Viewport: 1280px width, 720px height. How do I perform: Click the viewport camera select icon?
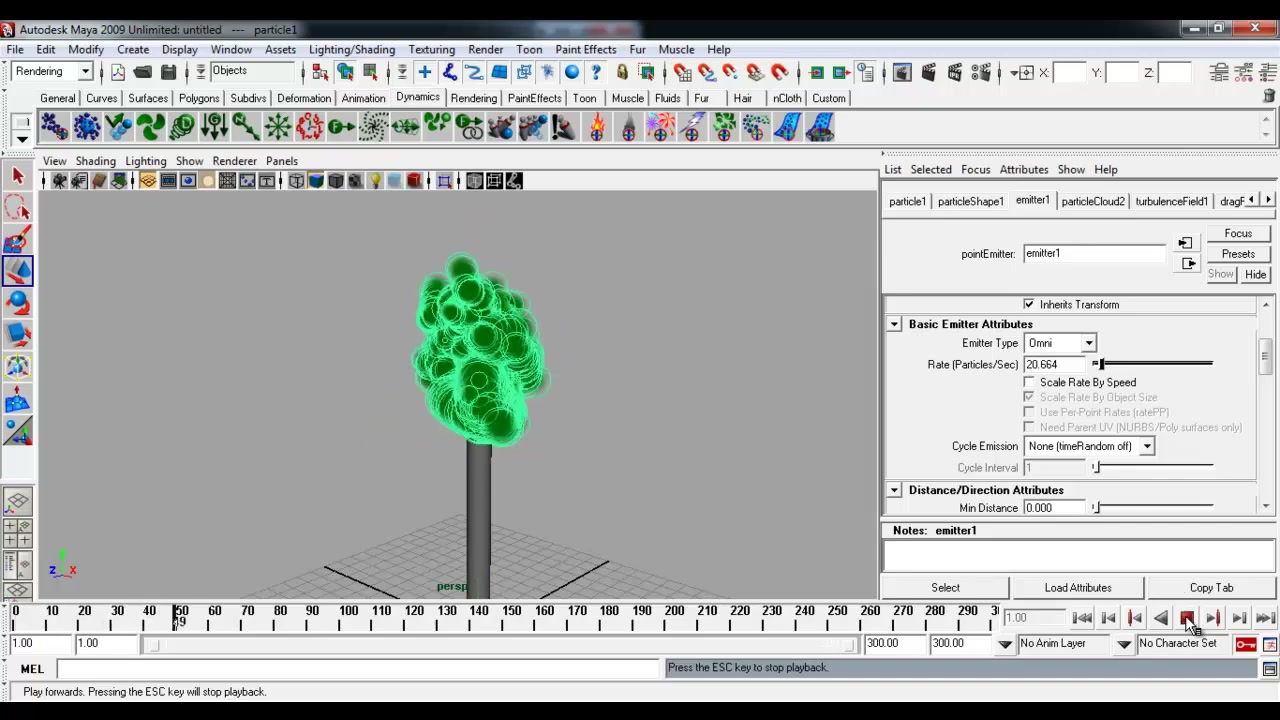[x=59, y=181]
